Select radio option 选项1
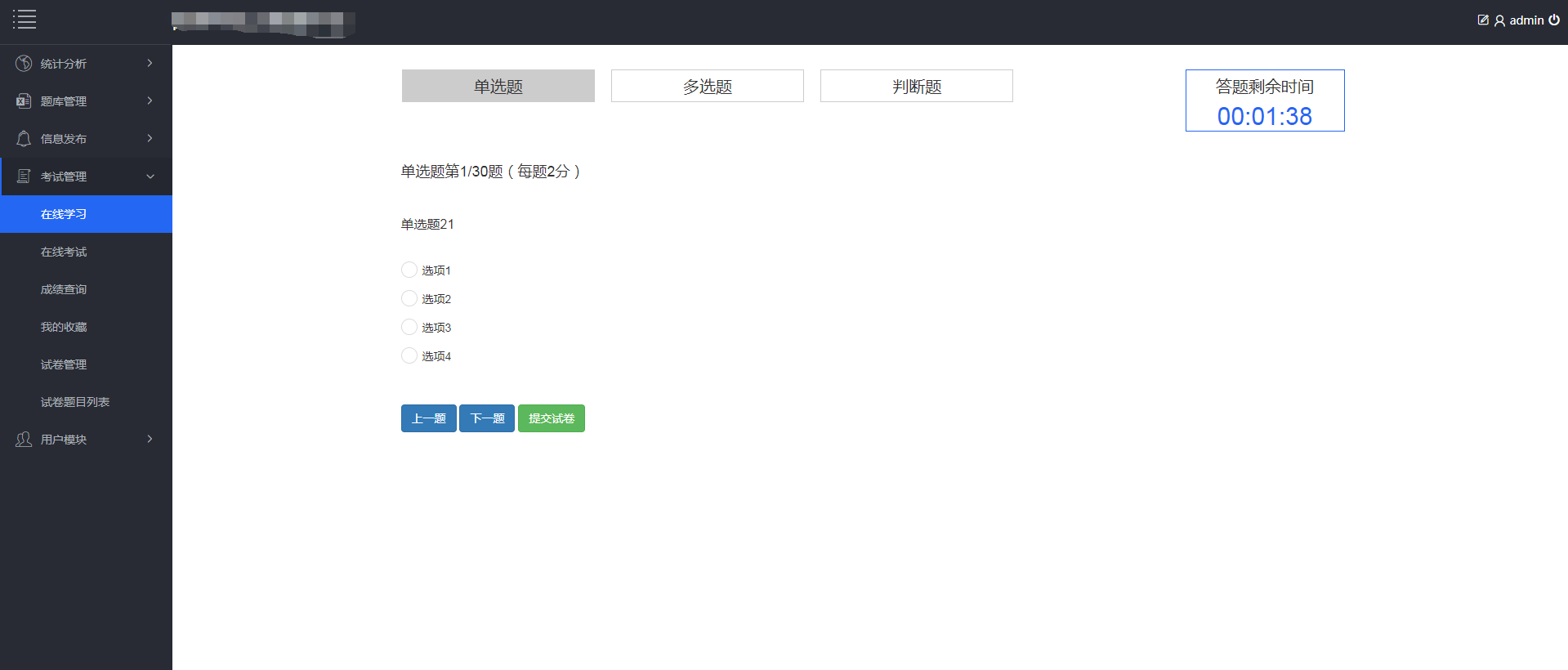1568x670 pixels. tap(409, 270)
